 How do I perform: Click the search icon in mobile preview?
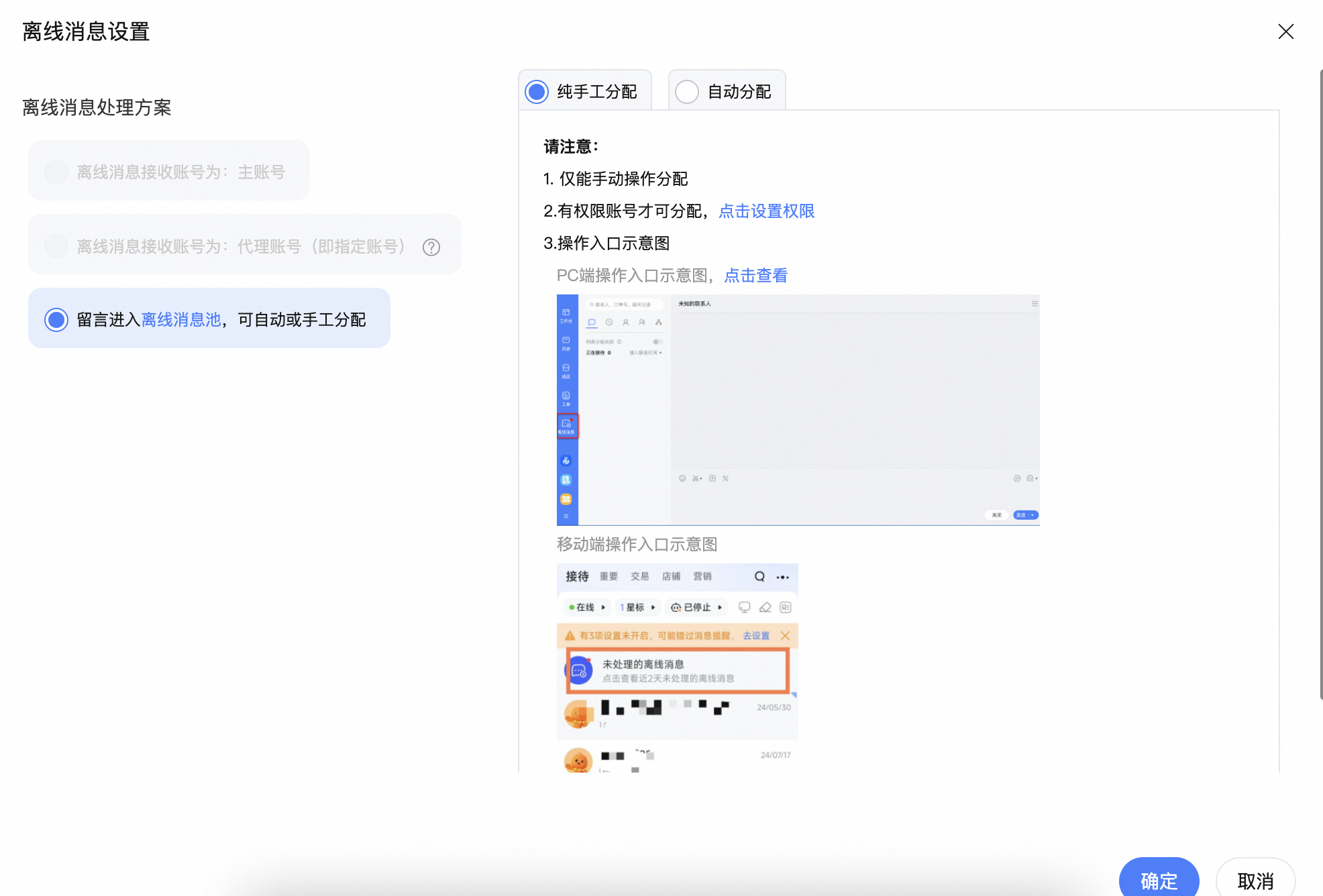pos(759,577)
